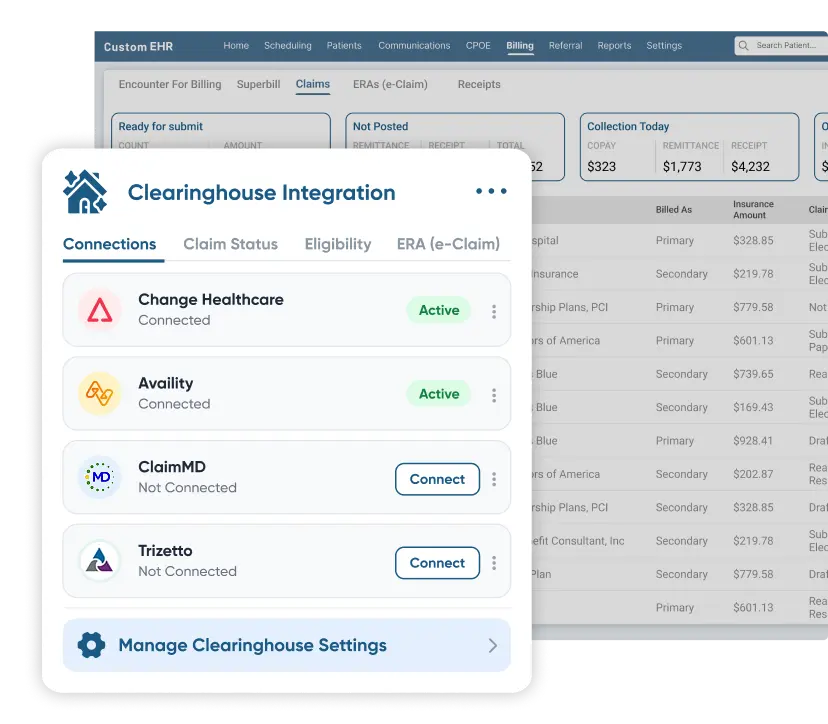
Task: Click the $1,773 remittance value
Action: click(x=682, y=166)
